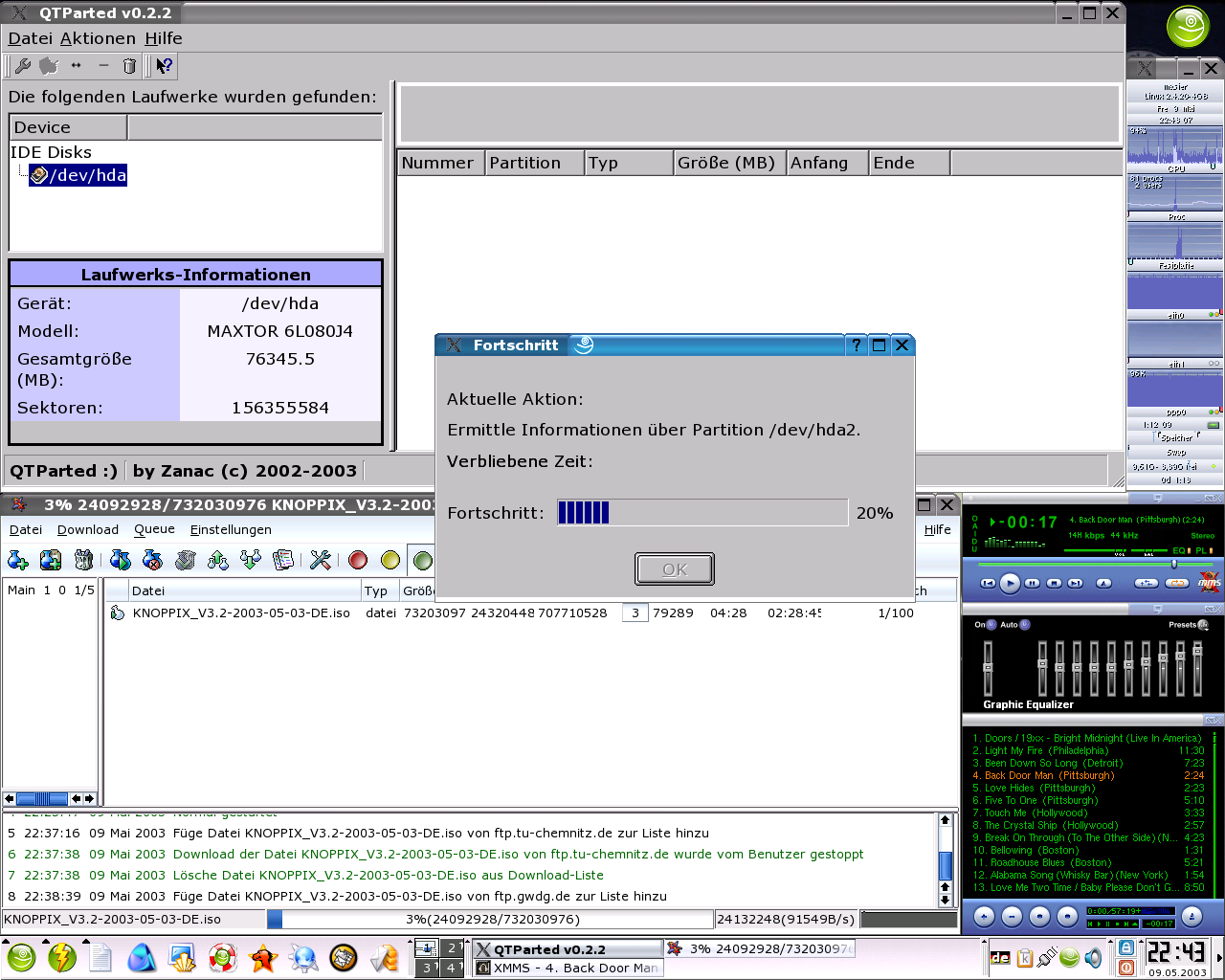
Task: Toggle repeat mode in XMMS
Action: pyautogui.click(x=1177, y=583)
